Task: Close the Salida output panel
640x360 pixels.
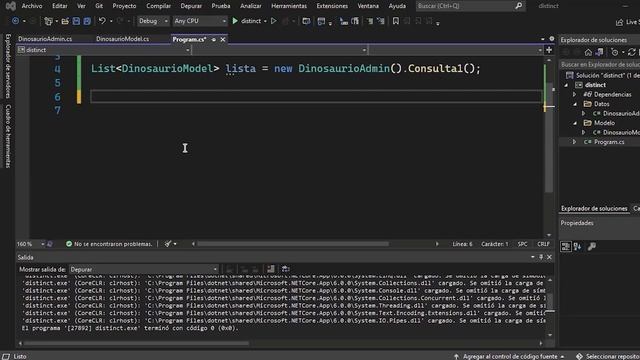Action: pos(549,257)
